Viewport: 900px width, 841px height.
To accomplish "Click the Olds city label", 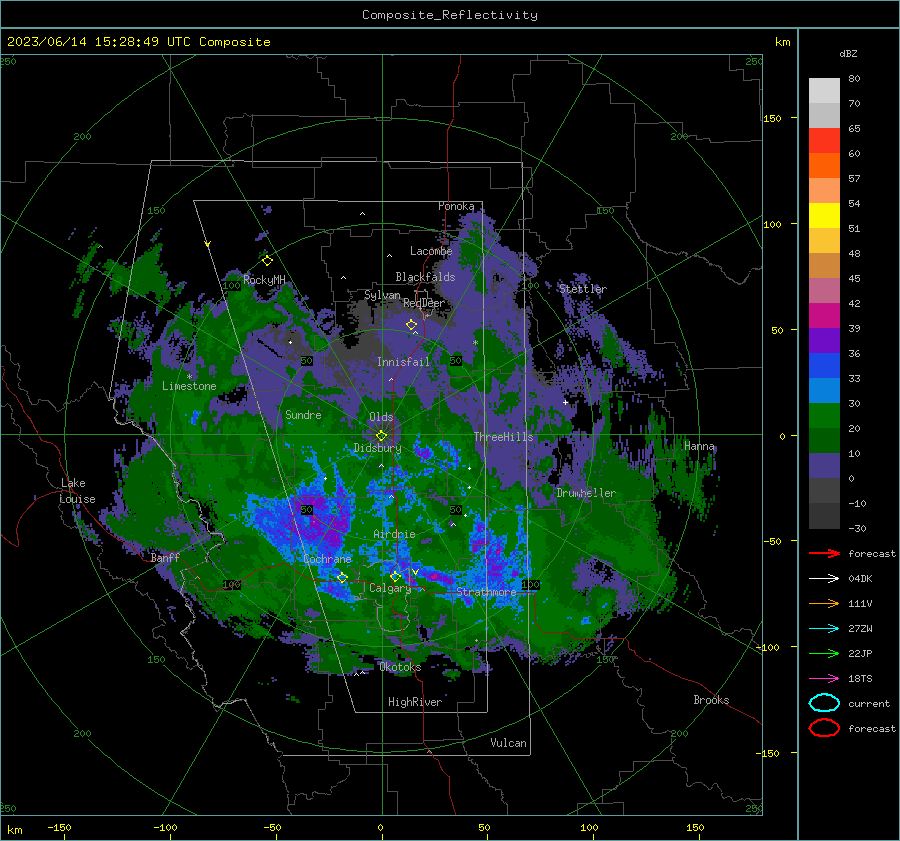I will [381, 417].
